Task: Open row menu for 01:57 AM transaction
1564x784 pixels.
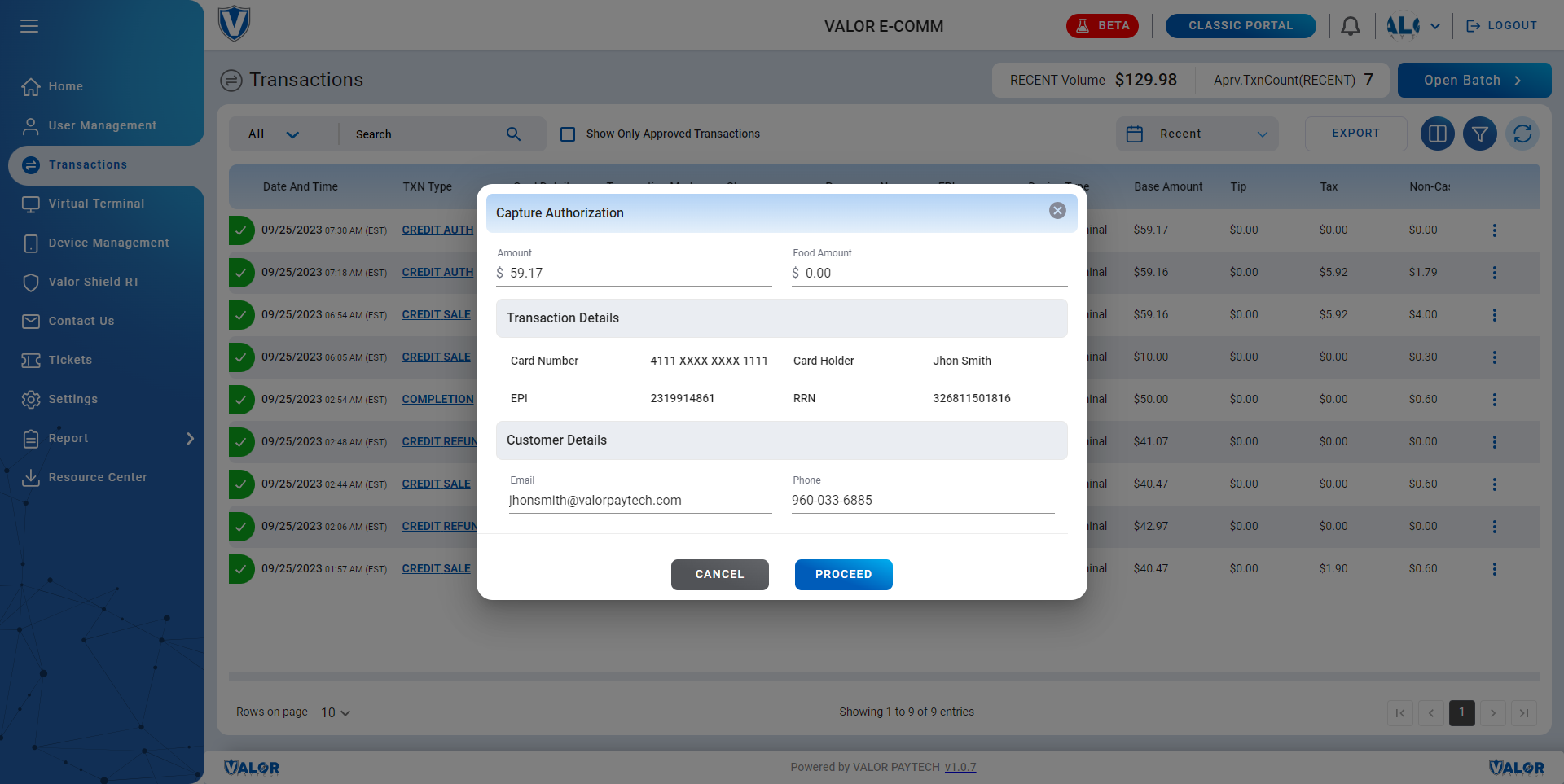Action: coord(1495,569)
